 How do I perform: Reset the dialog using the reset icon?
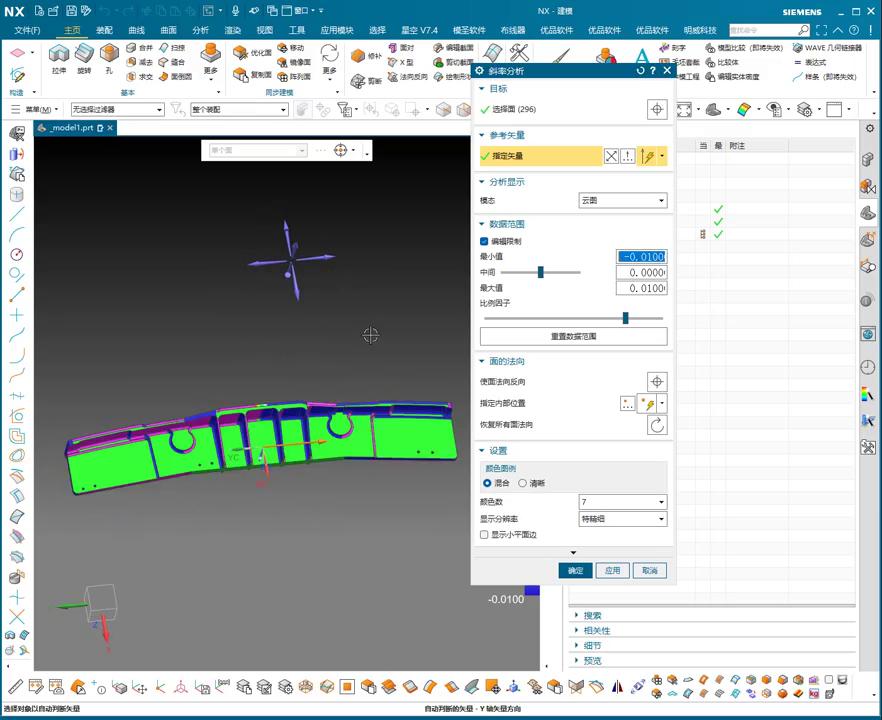coord(640,71)
